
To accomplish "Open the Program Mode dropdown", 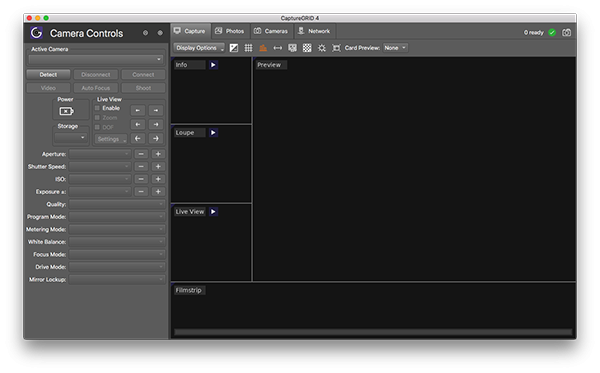I will [117, 217].
